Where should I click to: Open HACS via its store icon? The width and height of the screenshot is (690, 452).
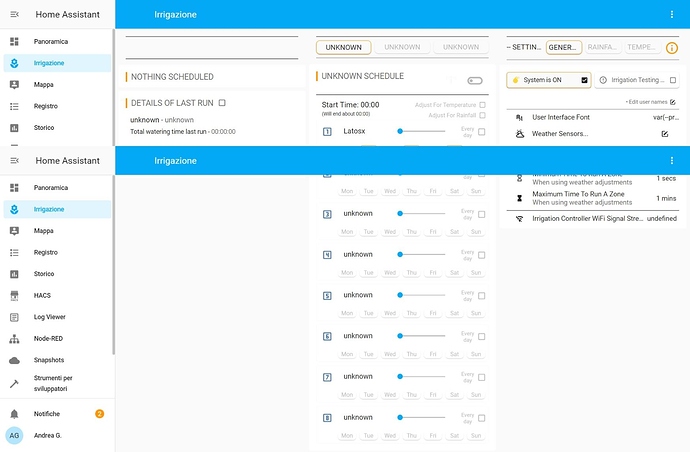pos(14,295)
